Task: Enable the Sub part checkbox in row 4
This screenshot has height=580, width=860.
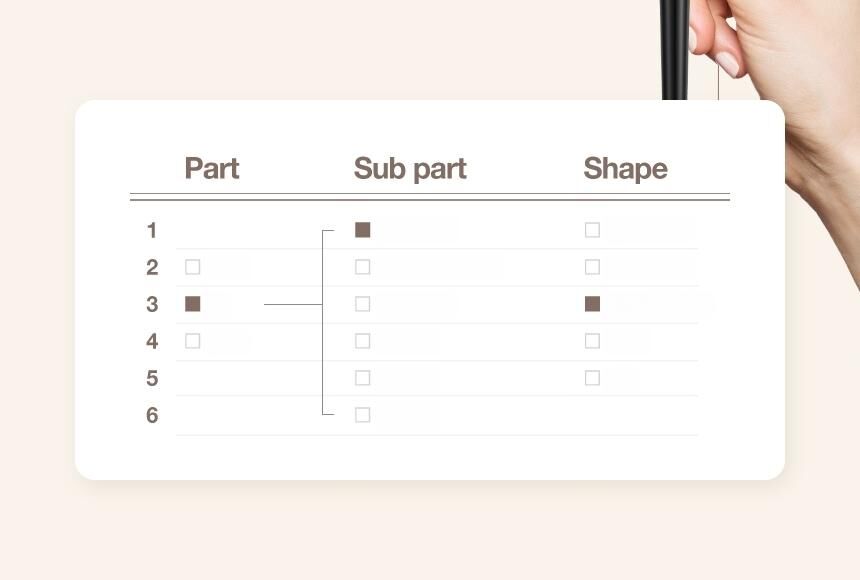Action: [363, 341]
